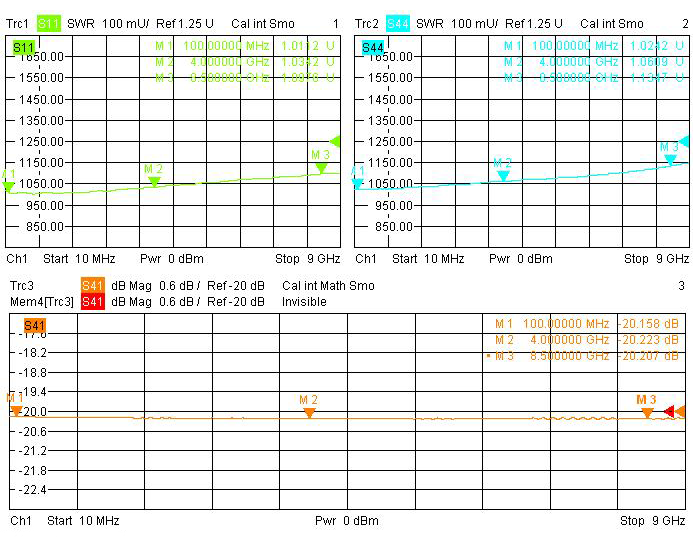Activate the S11 tag inside top-left diagram
693x537 pixels.
point(23,47)
